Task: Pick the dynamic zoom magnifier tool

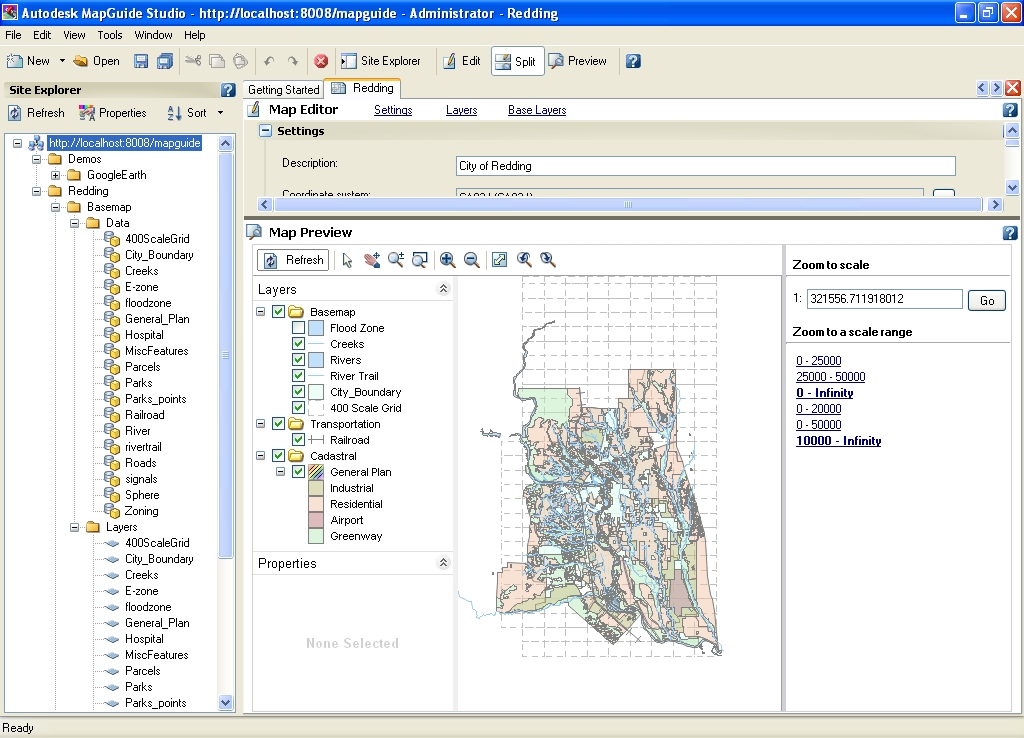Action: (396, 260)
